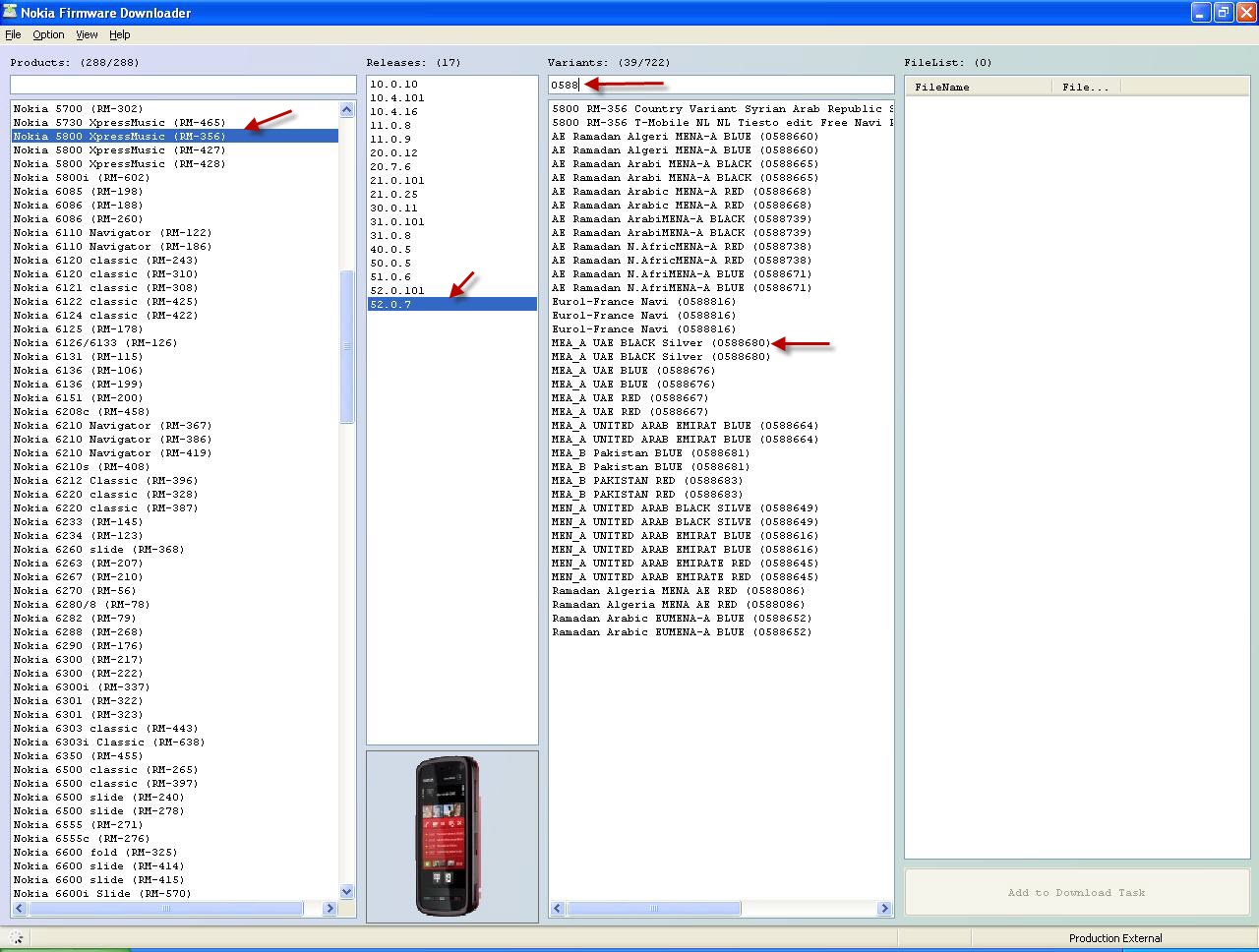Select Nokia 6260 slide (RM-368)
The width and height of the screenshot is (1259, 952).
[x=175, y=550]
